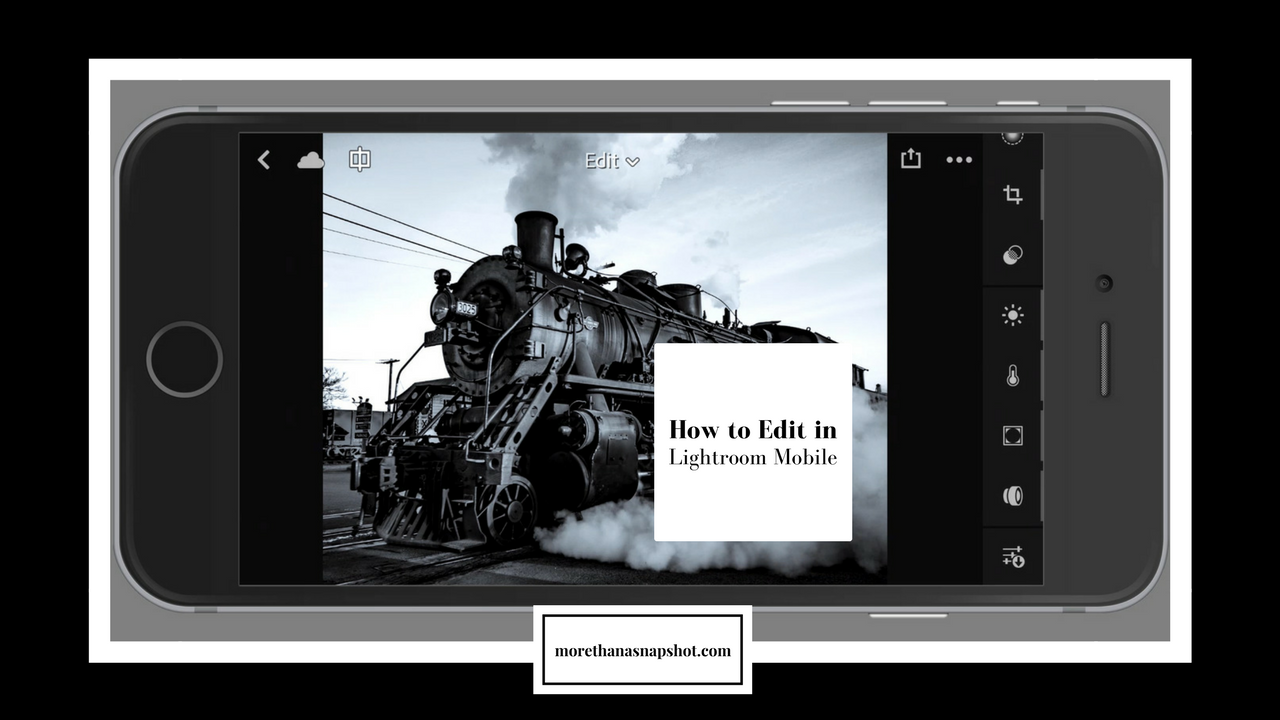The image size is (1280, 720).
Task: Open the three-dot more options menu
Action: point(959,160)
